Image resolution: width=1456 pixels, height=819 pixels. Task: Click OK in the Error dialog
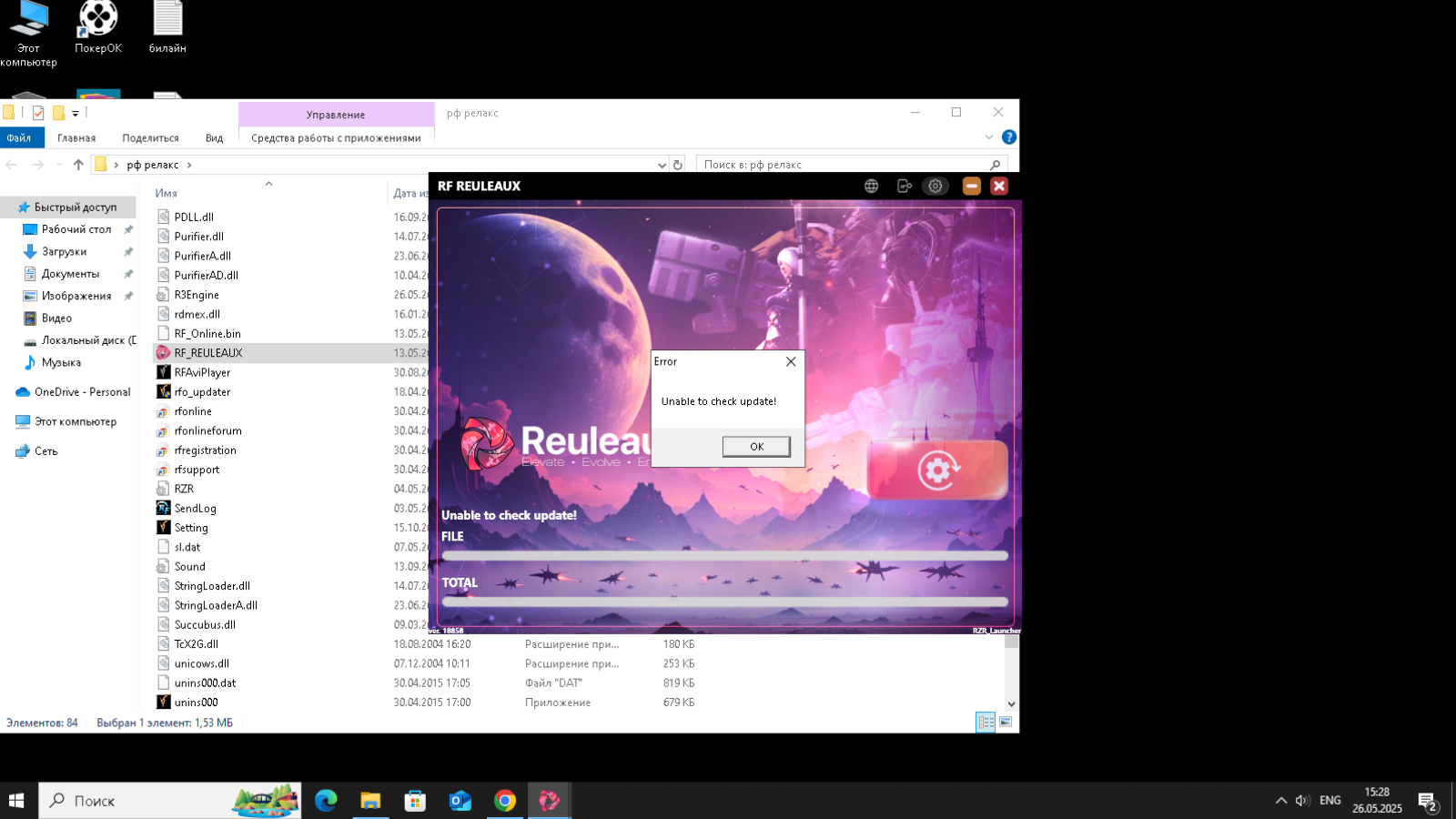click(x=756, y=447)
